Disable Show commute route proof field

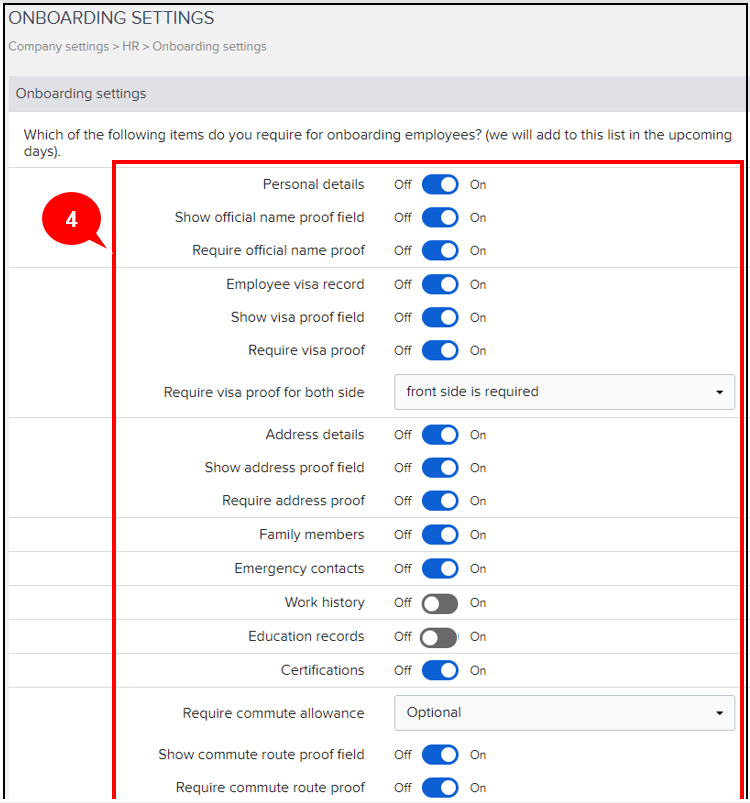click(x=439, y=754)
